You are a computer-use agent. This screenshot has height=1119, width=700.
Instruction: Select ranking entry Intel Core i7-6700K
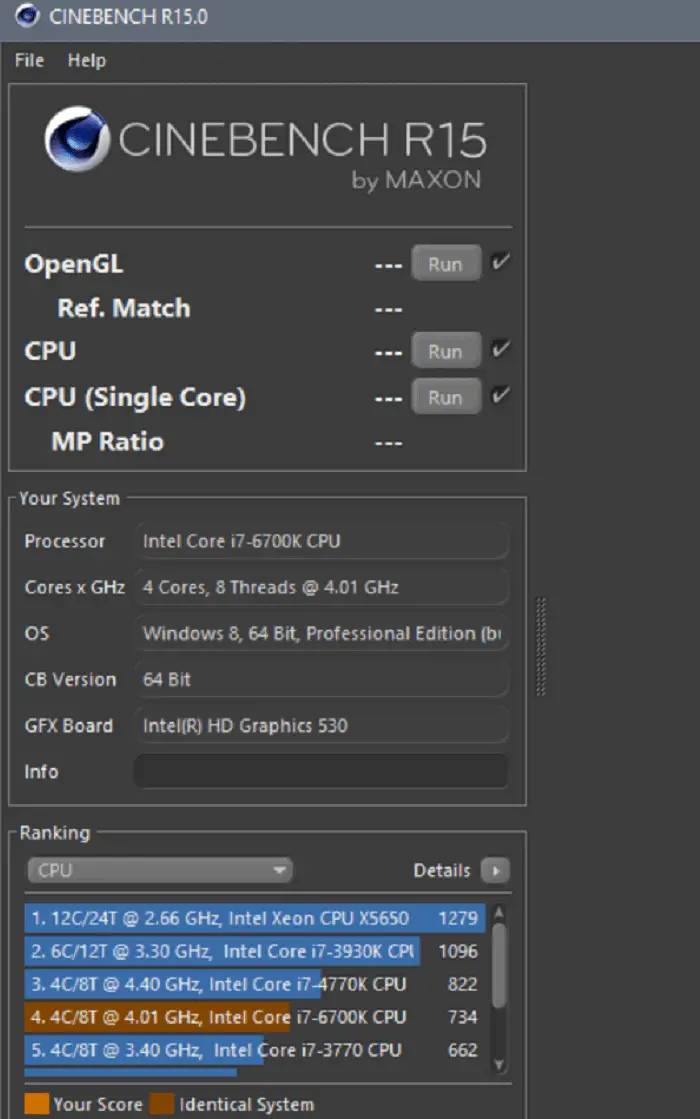coord(255,1017)
